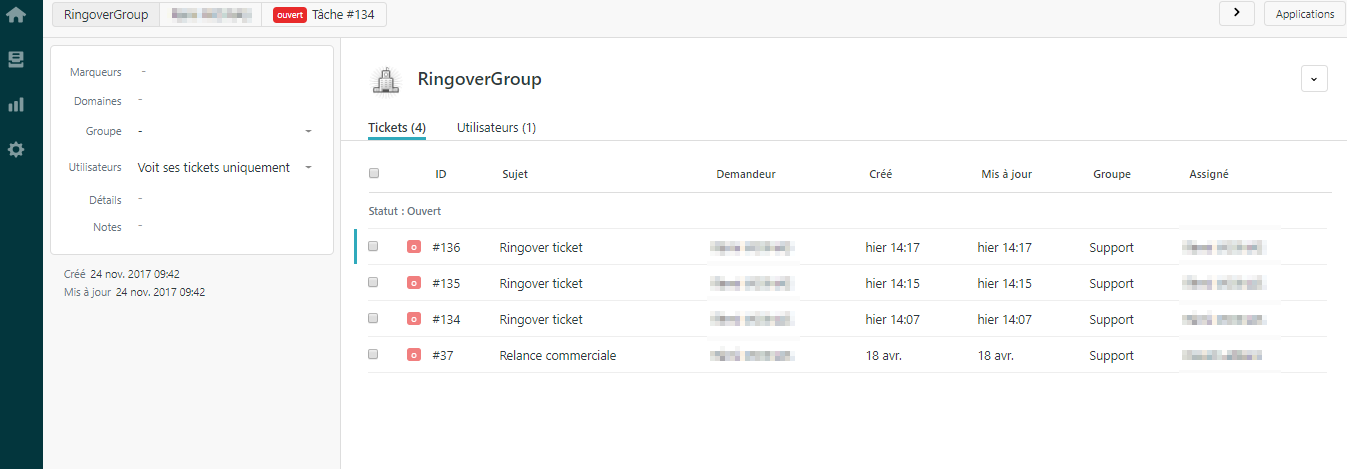Switch to the Tickets (4) tab

[397, 128]
